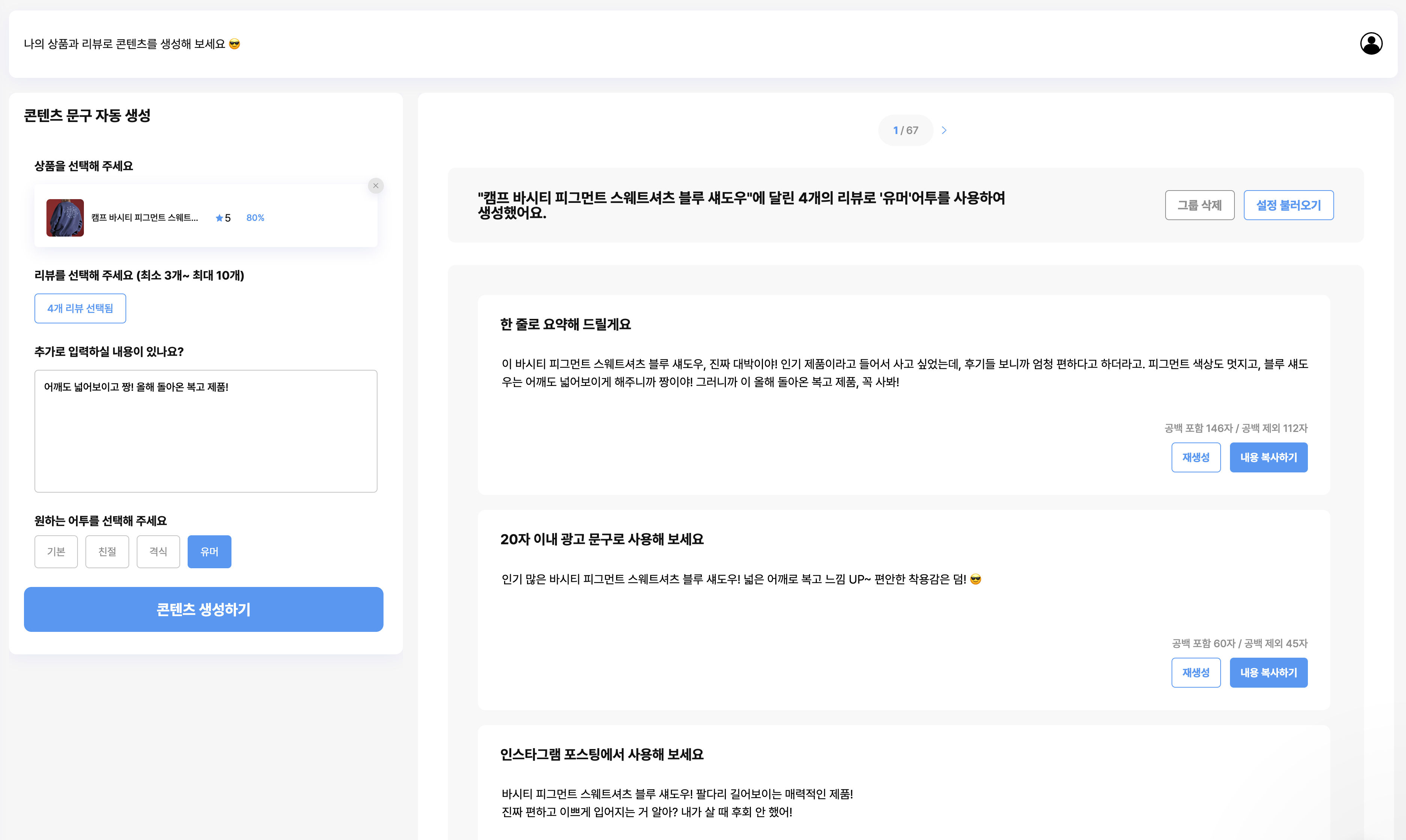Click the label '추가로 입력하실 내용이 있나요?'

pos(109,351)
